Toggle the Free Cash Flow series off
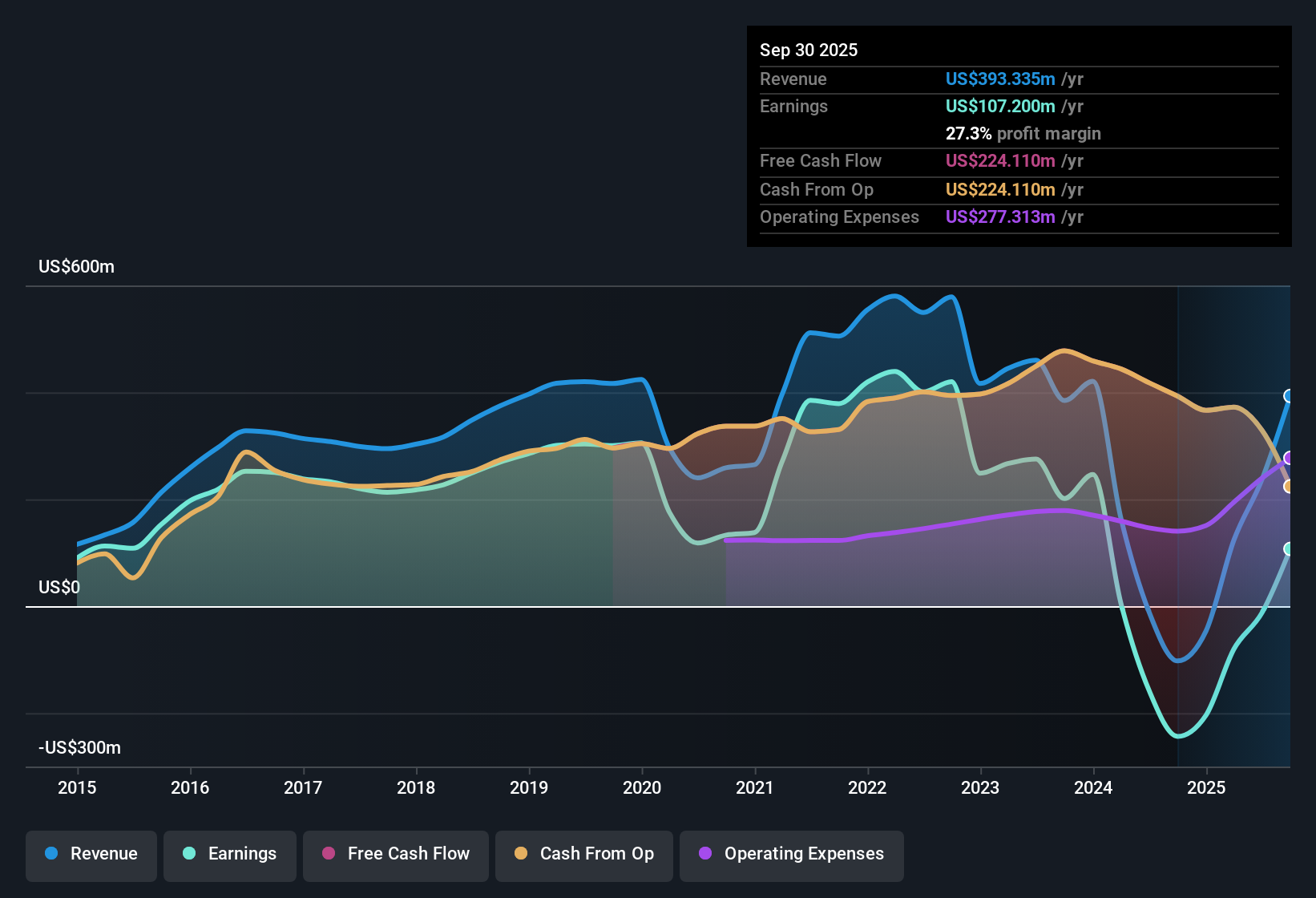1316x898 pixels. pyautogui.click(x=395, y=854)
